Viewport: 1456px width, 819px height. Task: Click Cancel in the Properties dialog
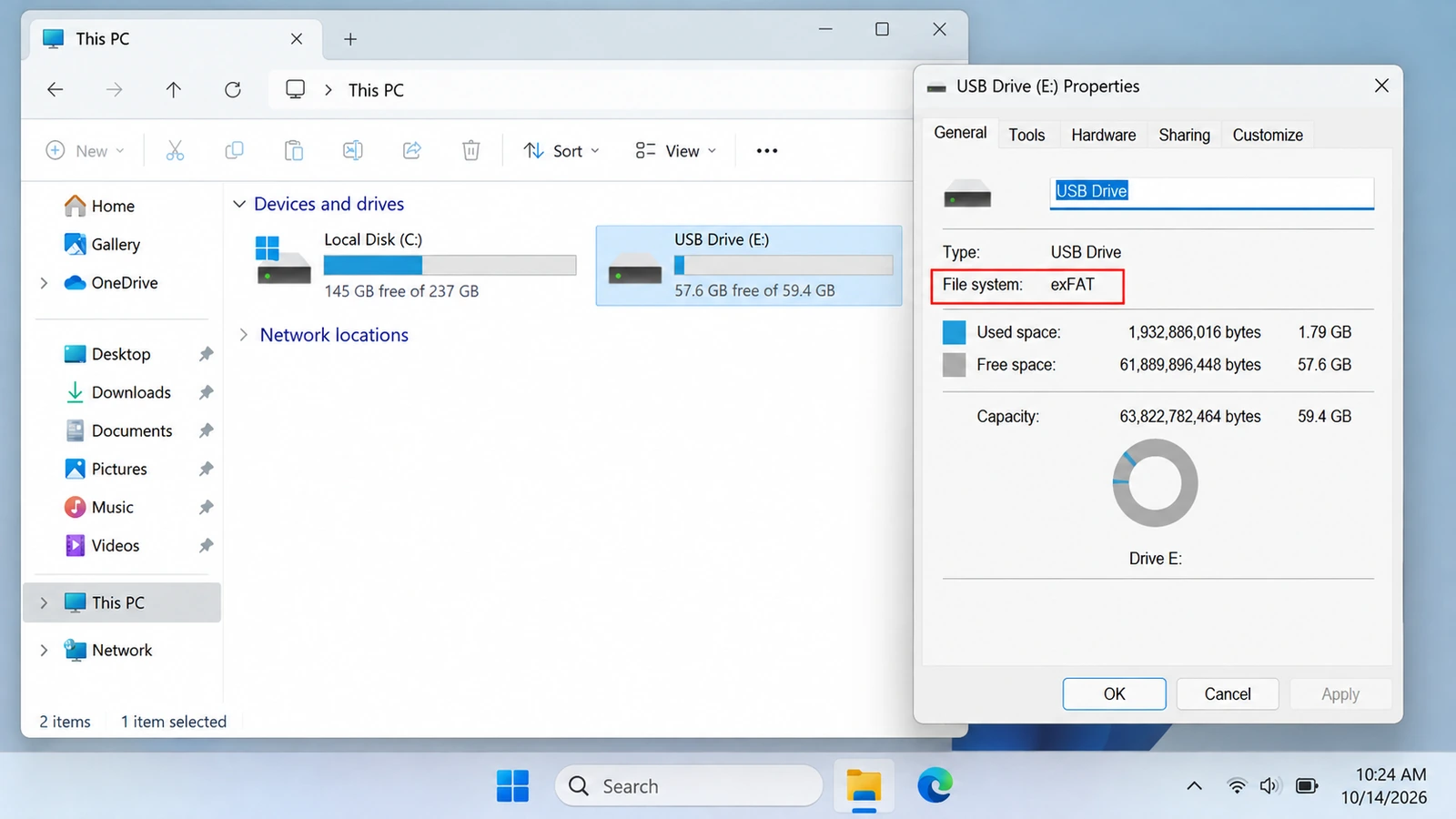[x=1228, y=693]
